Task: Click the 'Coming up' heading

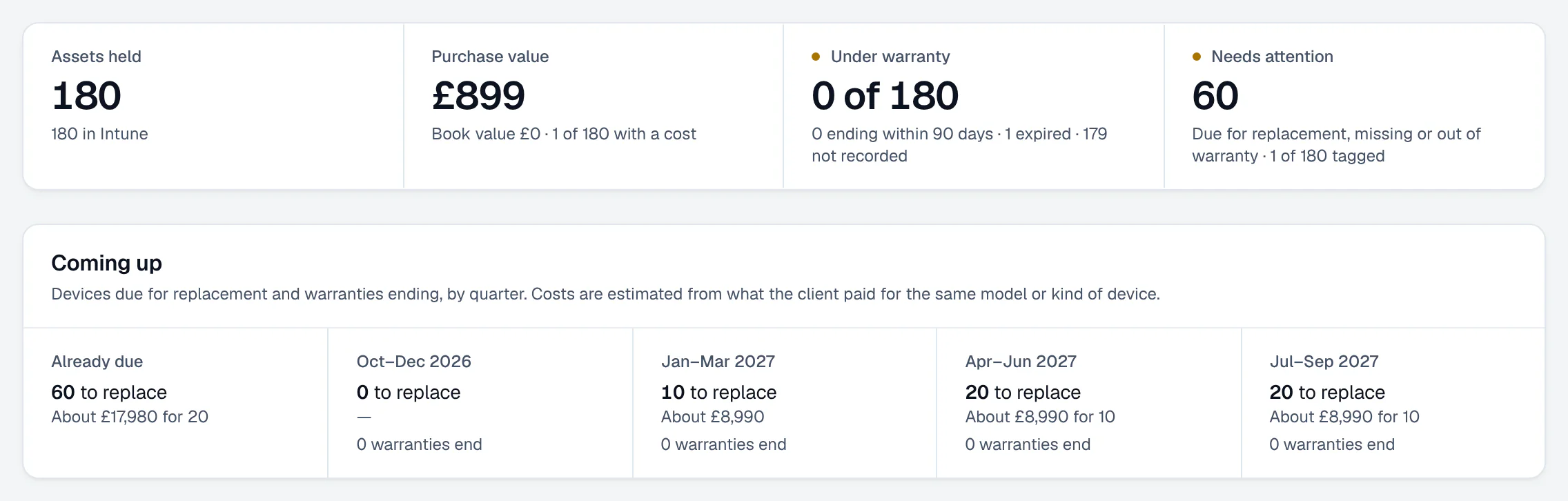Action: pyautogui.click(x=106, y=263)
